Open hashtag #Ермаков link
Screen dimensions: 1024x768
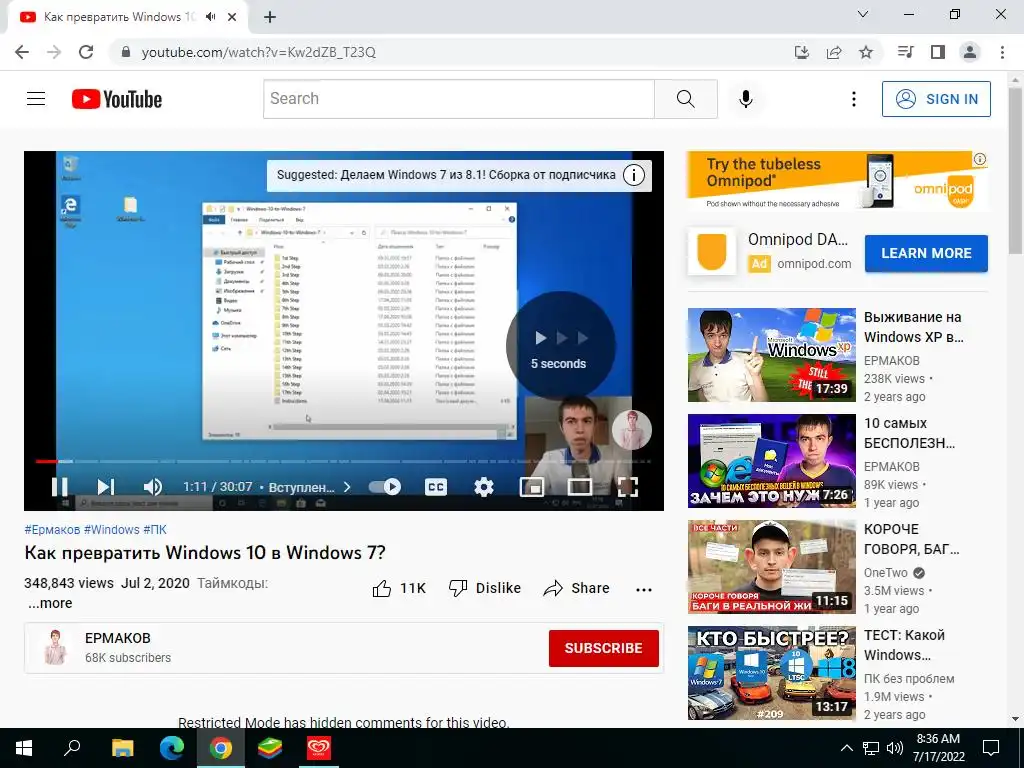[x=52, y=530]
